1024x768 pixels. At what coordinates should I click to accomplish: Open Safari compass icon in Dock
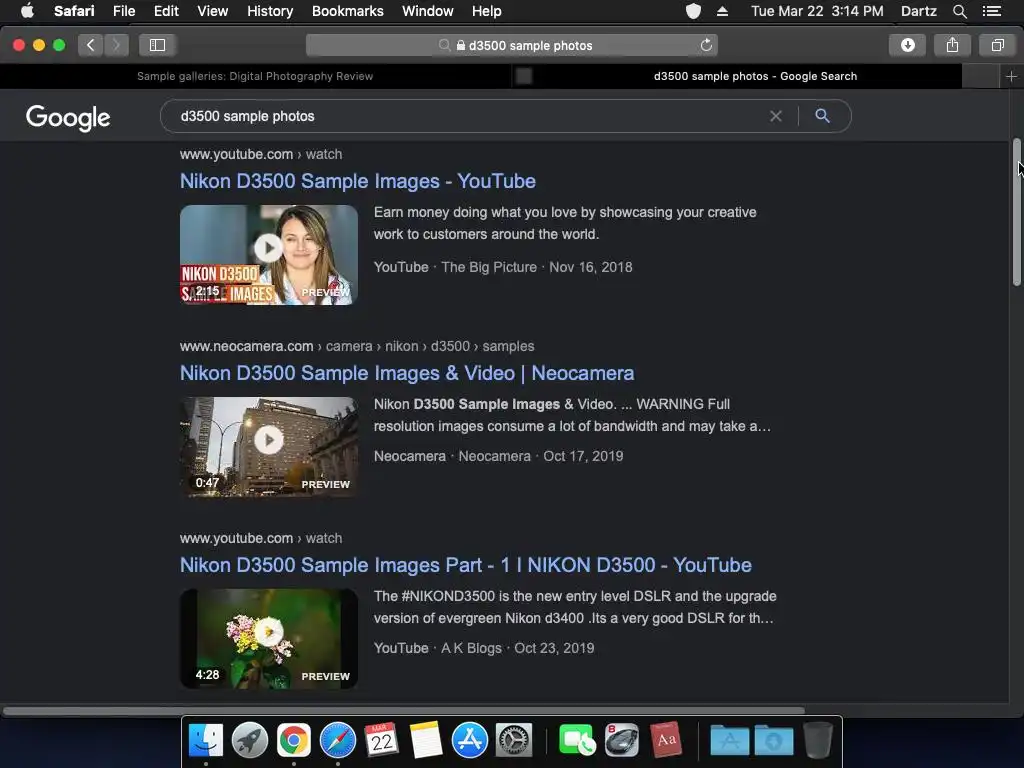pos(338,741)
